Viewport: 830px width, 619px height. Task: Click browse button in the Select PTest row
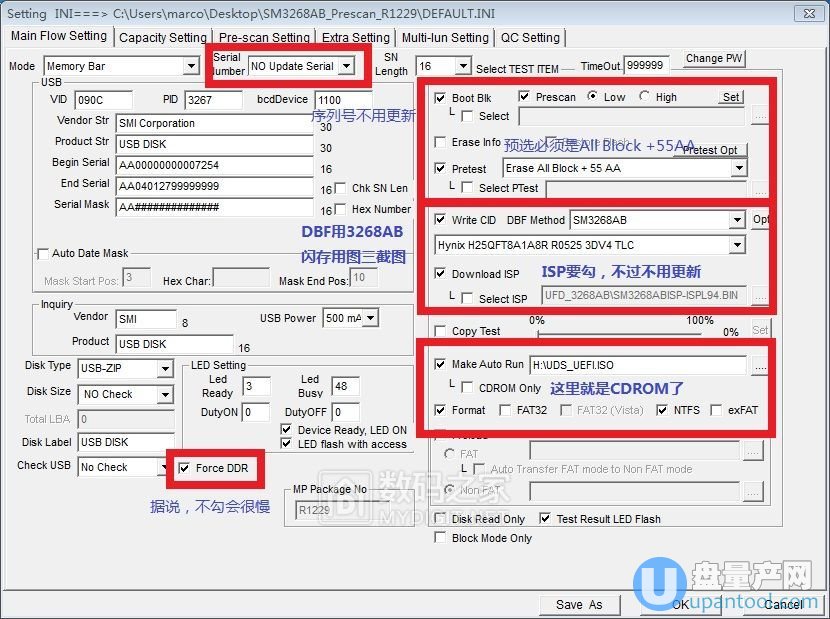pyautogui.click(x=760, y=188)
